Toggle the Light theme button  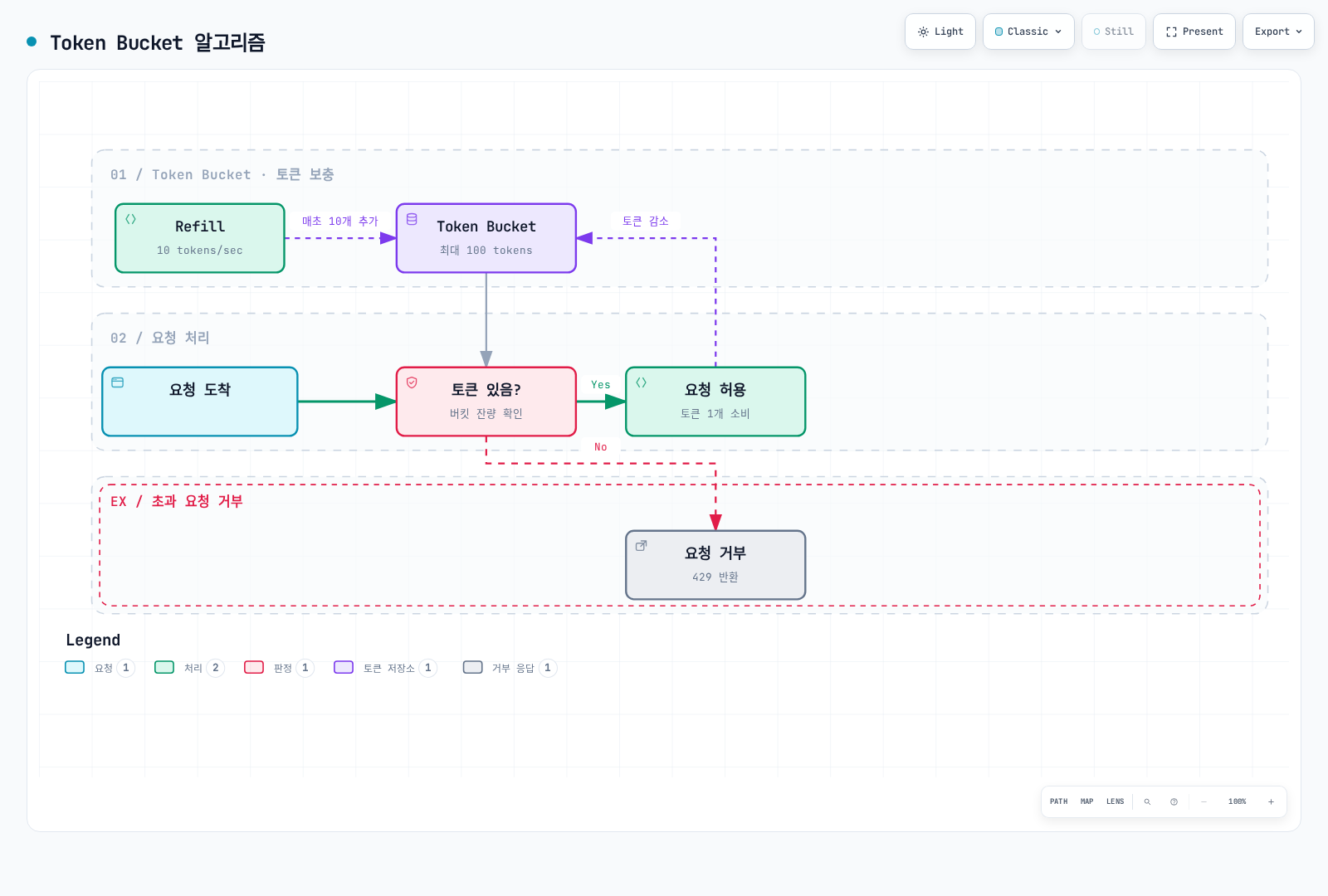point(940,32)
